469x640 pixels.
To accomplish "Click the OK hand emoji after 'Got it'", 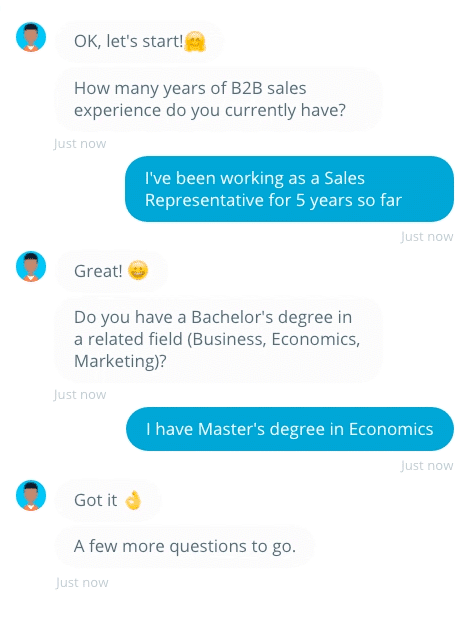I will click(133, 500).
